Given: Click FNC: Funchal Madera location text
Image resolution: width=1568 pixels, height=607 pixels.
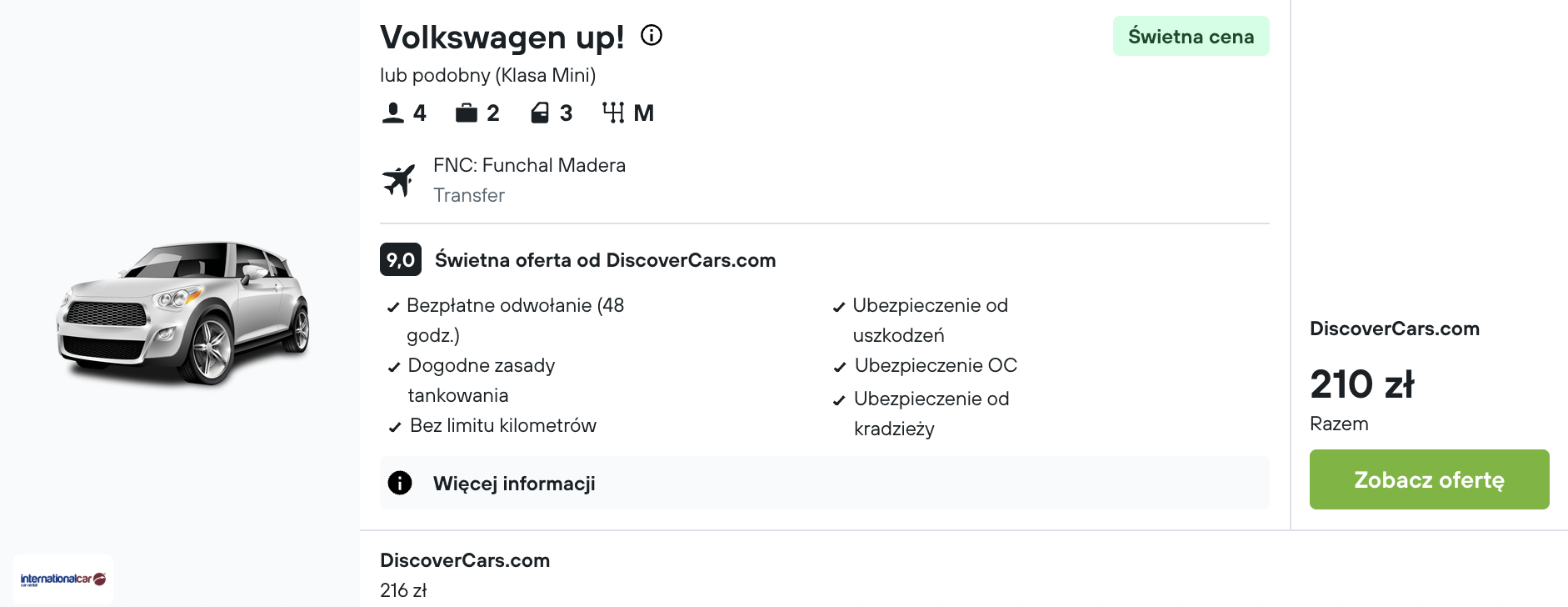Looking at the screenshot, I should click(x=529, y=165).
